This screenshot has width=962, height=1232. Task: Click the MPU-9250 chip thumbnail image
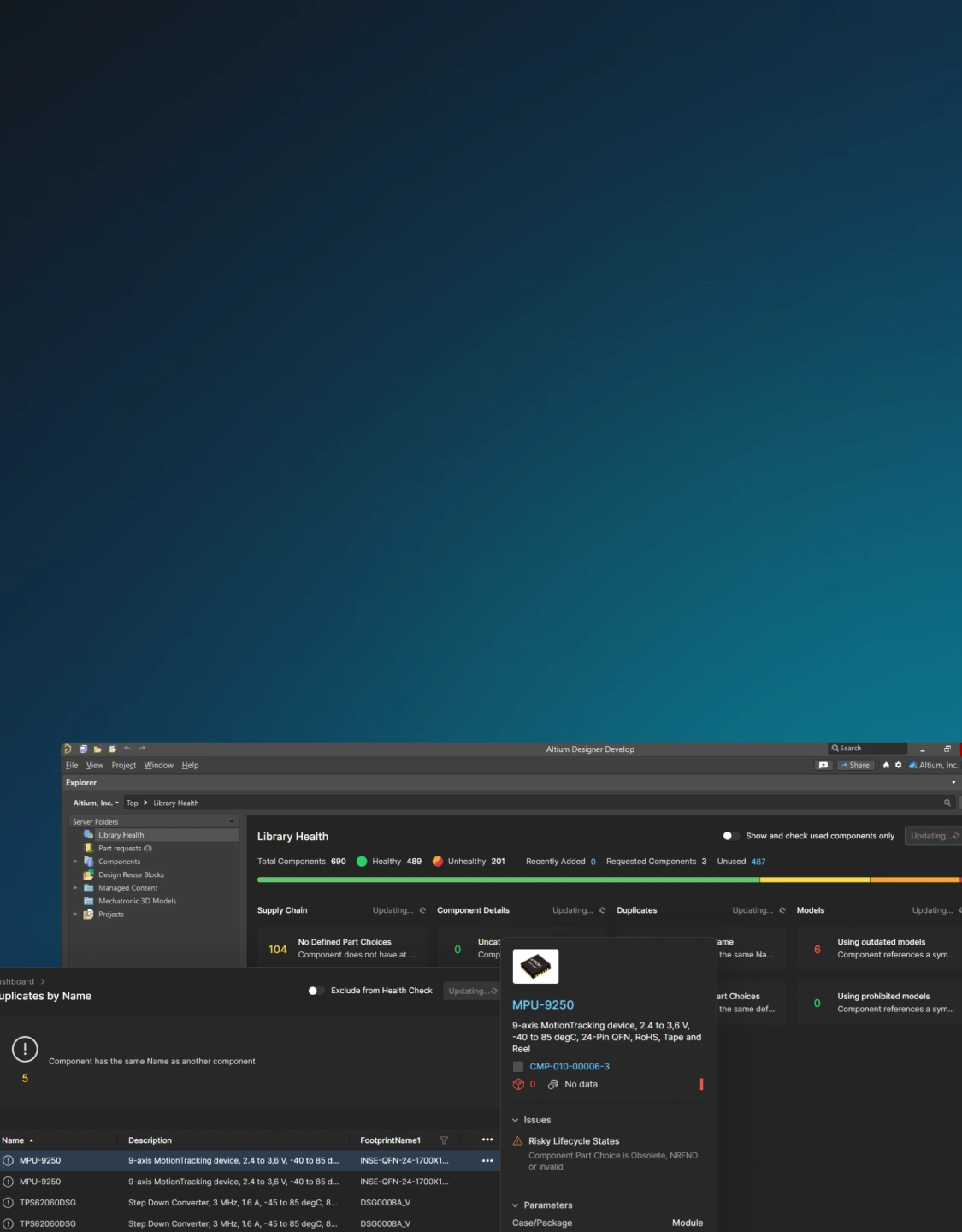(535, 966)
